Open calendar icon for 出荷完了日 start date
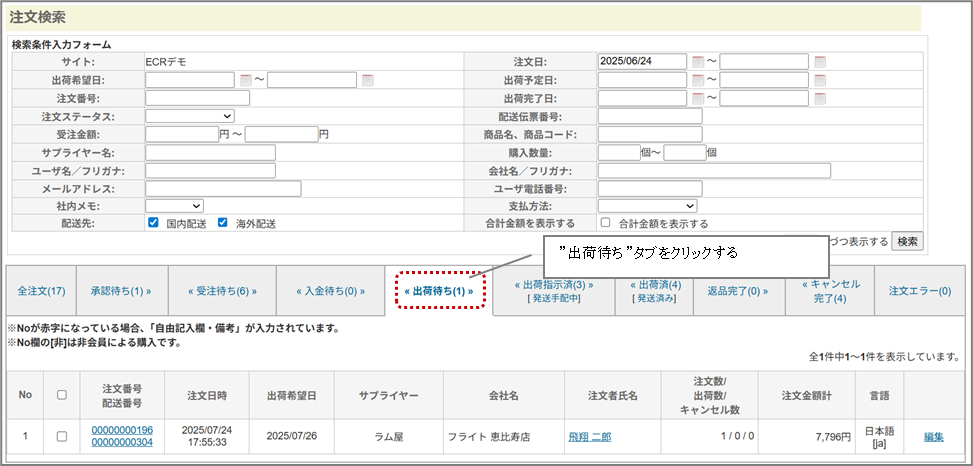The image size is (973, 466). point(697,98)
